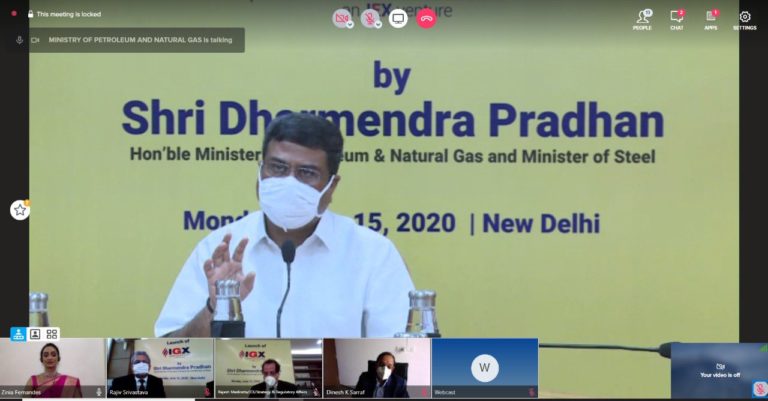
Task: Open the Apps panel
Action: pyautogui.click(x=711, y=20)
